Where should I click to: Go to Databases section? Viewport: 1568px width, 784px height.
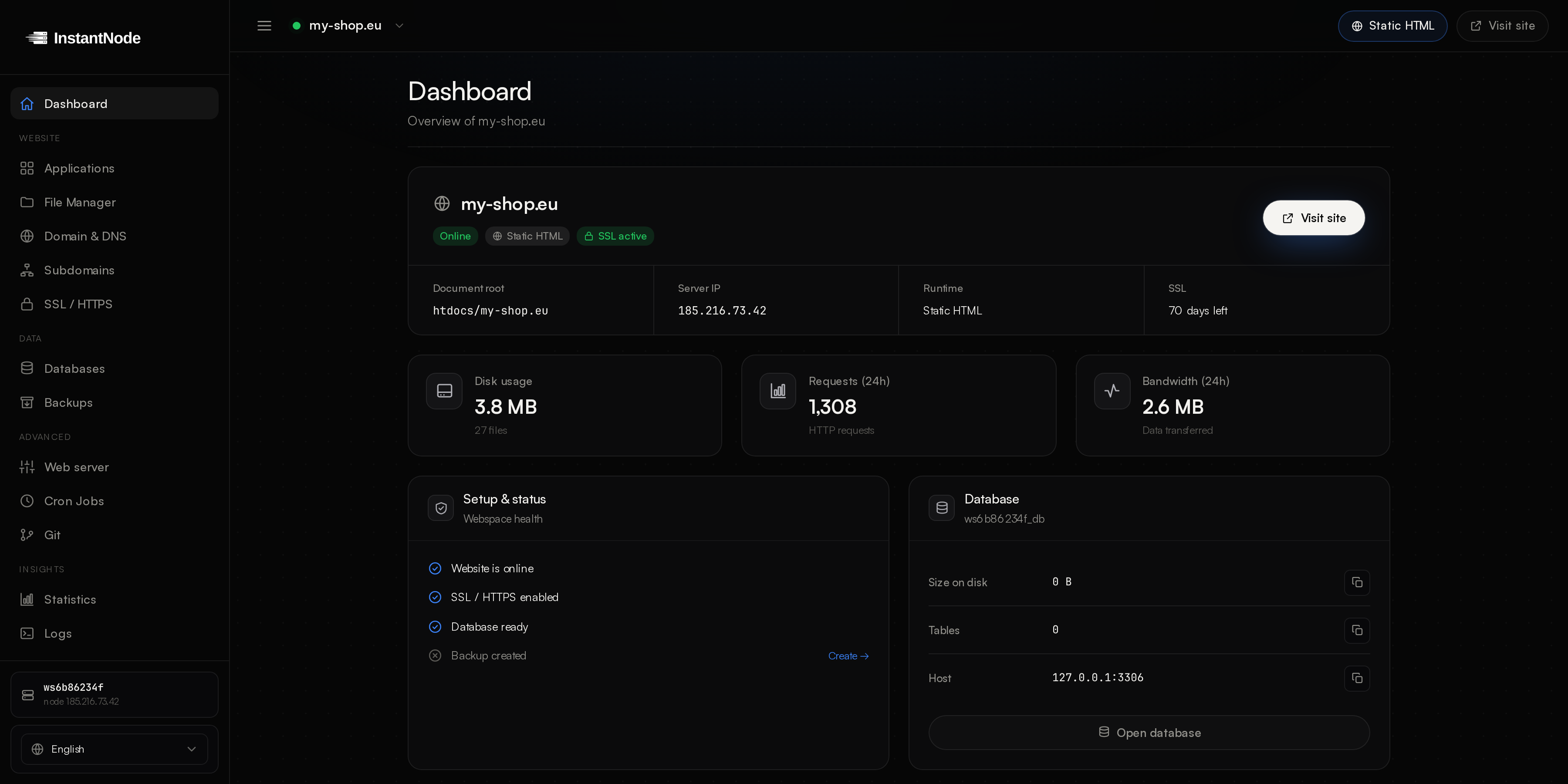[115, 368]
